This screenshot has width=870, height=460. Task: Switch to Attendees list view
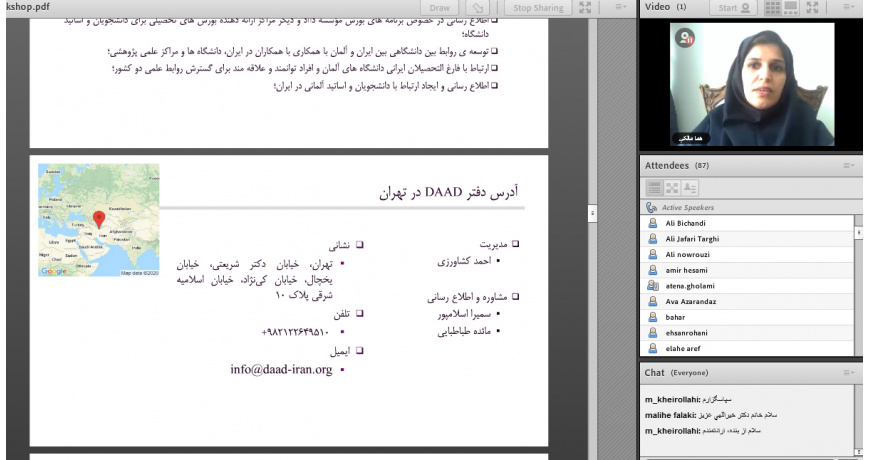tap(654, 188)
